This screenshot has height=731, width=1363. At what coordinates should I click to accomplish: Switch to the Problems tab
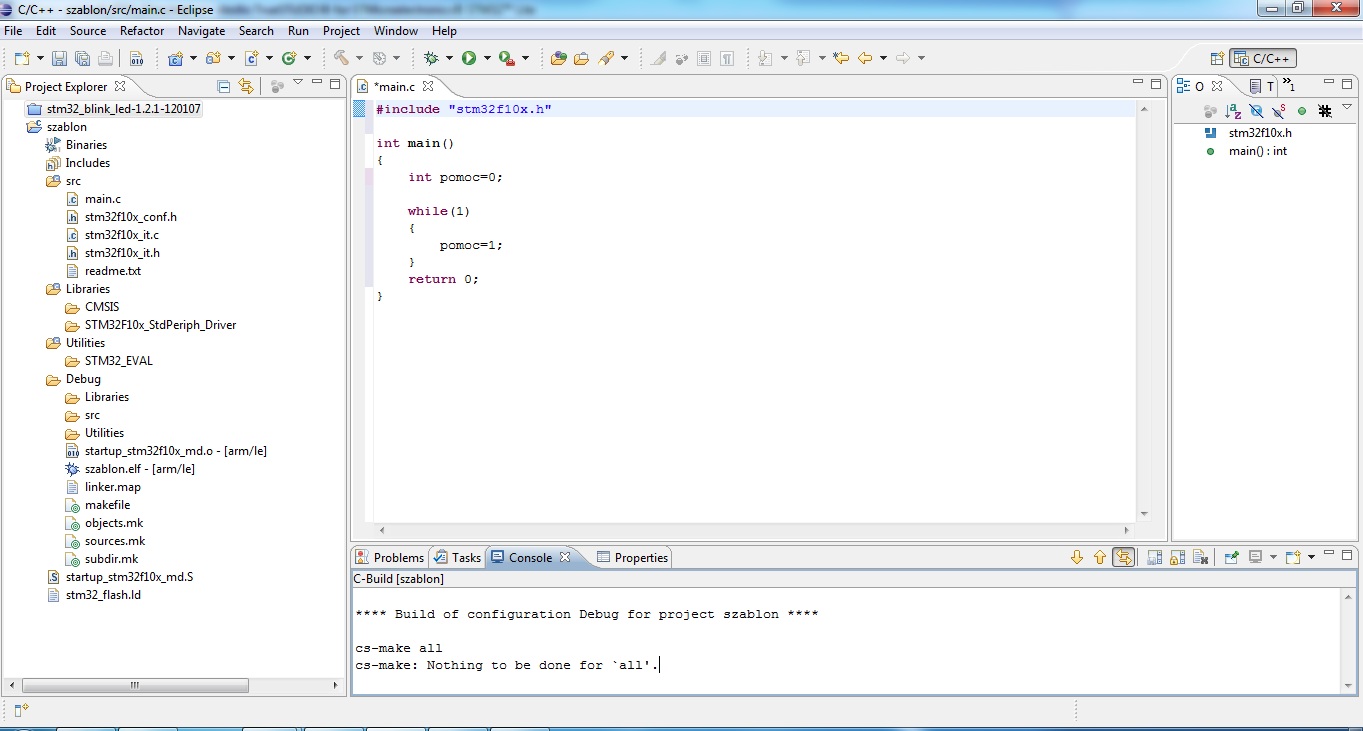390,558
